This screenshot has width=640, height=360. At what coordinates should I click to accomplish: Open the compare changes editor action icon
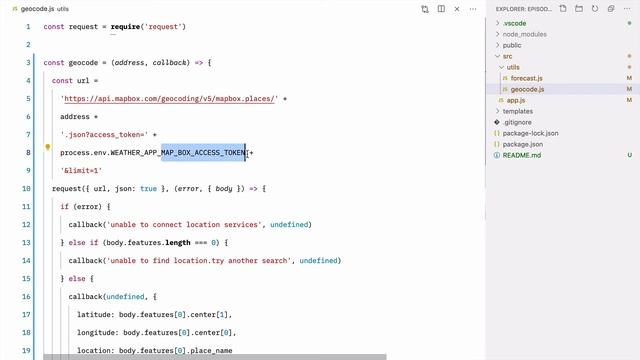tap(425, 9)
